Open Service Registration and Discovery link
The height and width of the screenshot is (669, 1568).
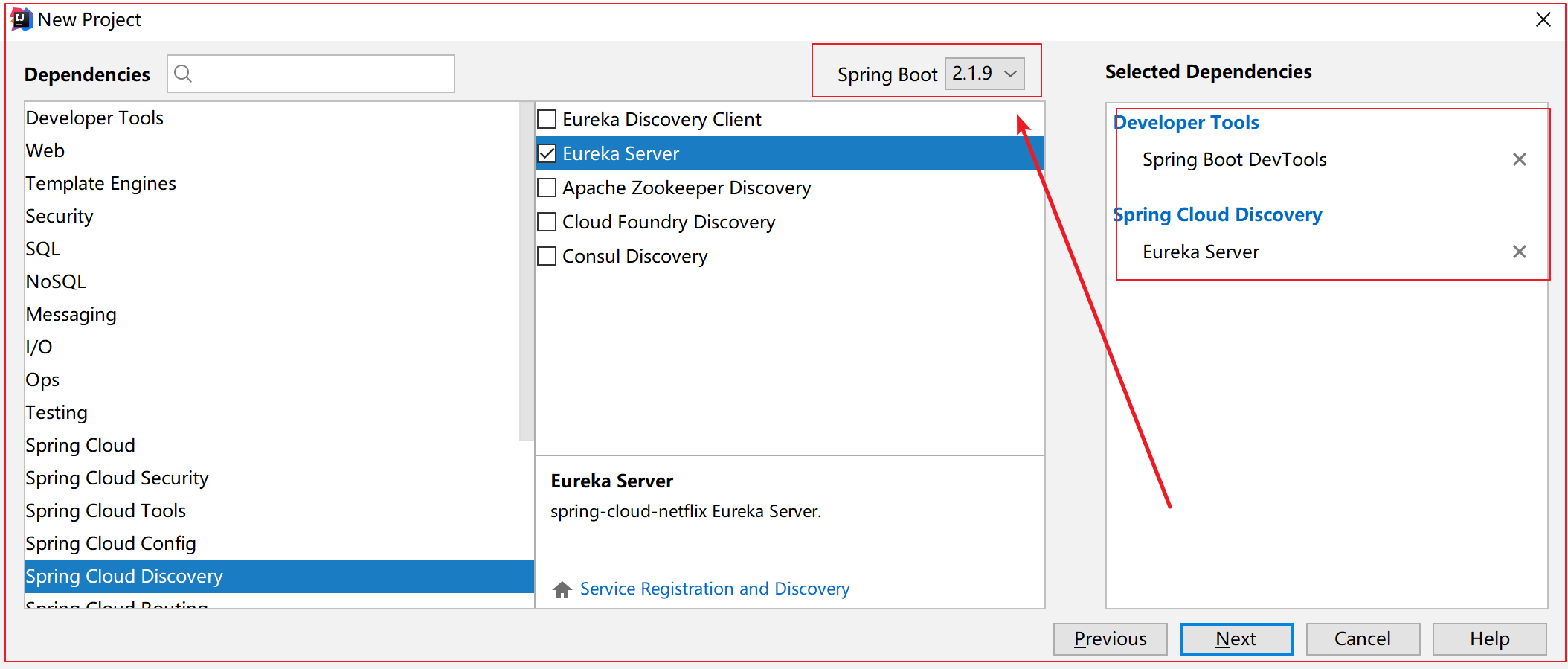pos(715,589)
